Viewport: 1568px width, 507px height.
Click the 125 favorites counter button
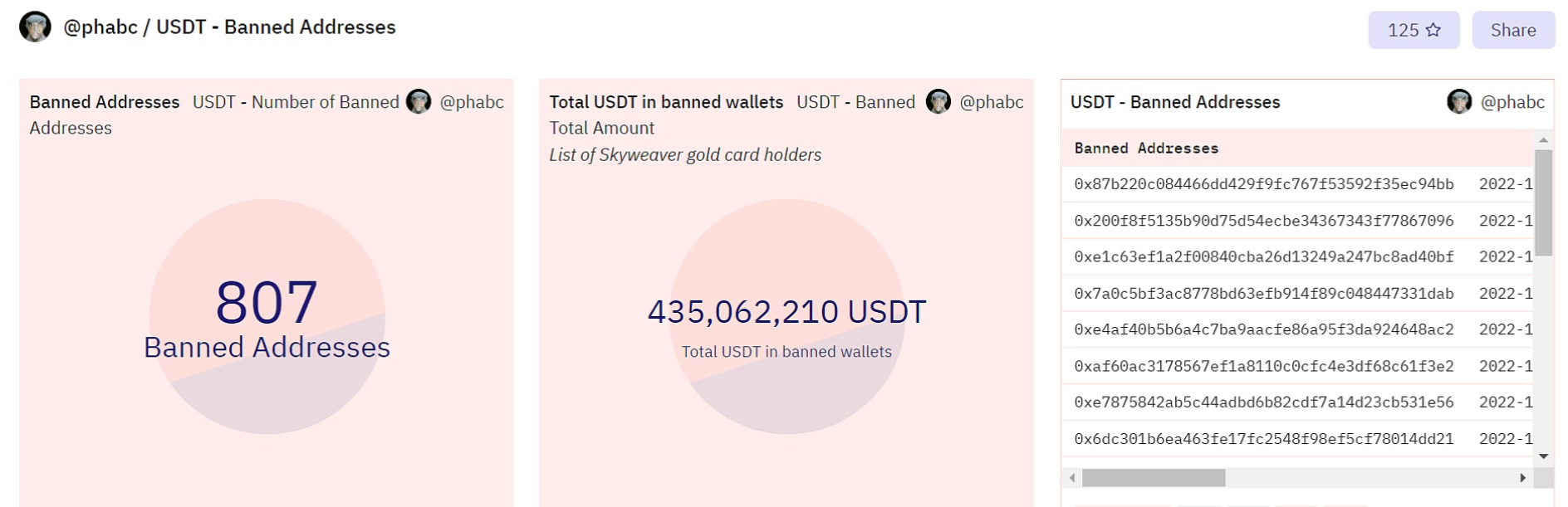click(1413, 30)
